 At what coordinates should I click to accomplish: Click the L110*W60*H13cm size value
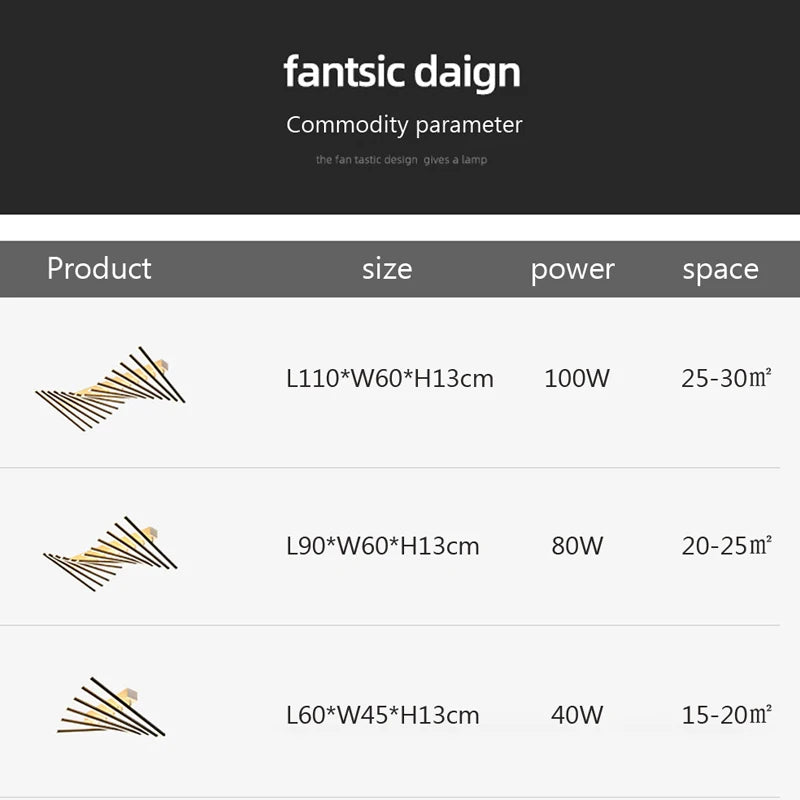pyautogui.click(x=390, y=379)
